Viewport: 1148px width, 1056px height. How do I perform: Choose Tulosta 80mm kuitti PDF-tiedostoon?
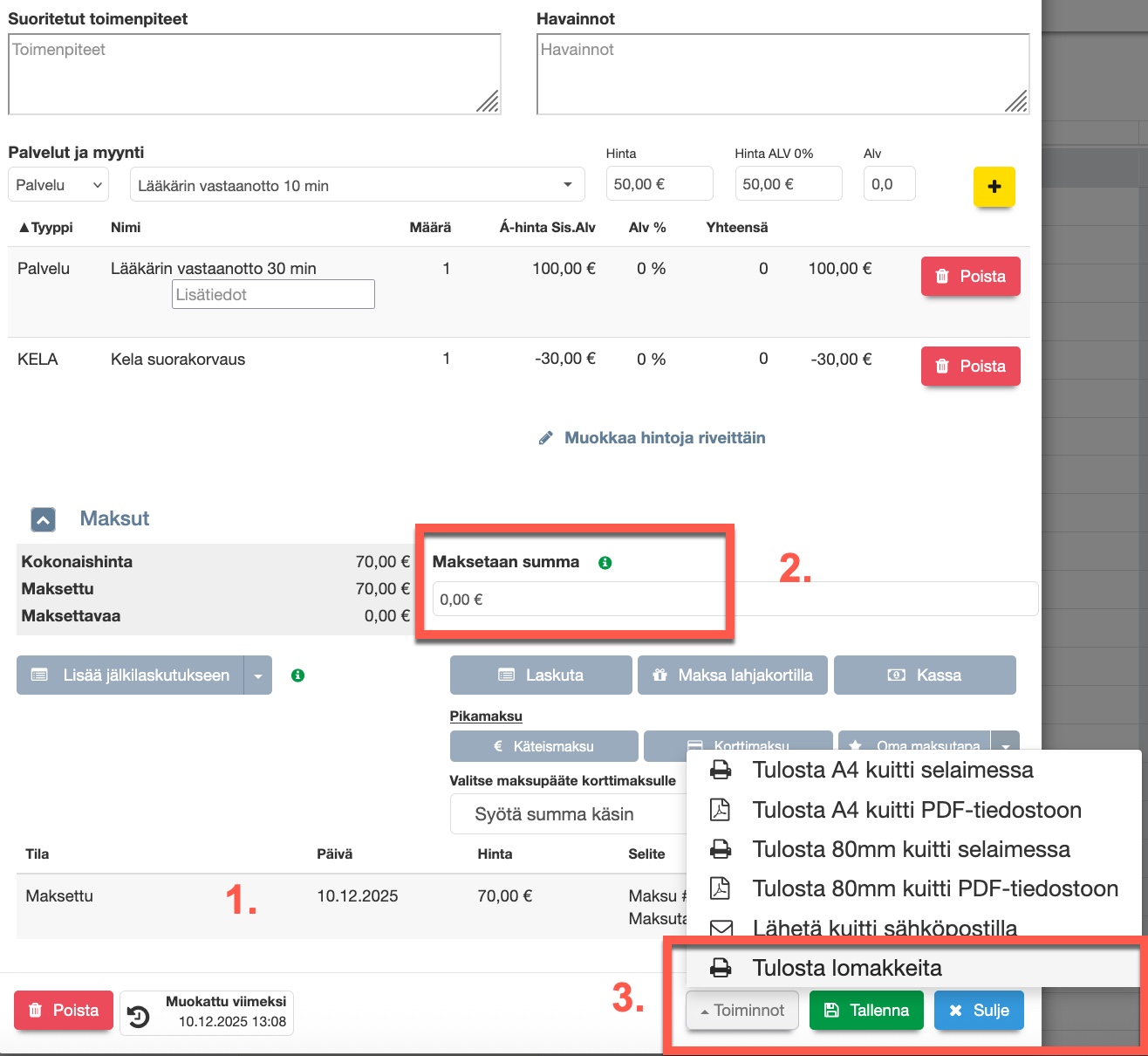click(934, 888)
